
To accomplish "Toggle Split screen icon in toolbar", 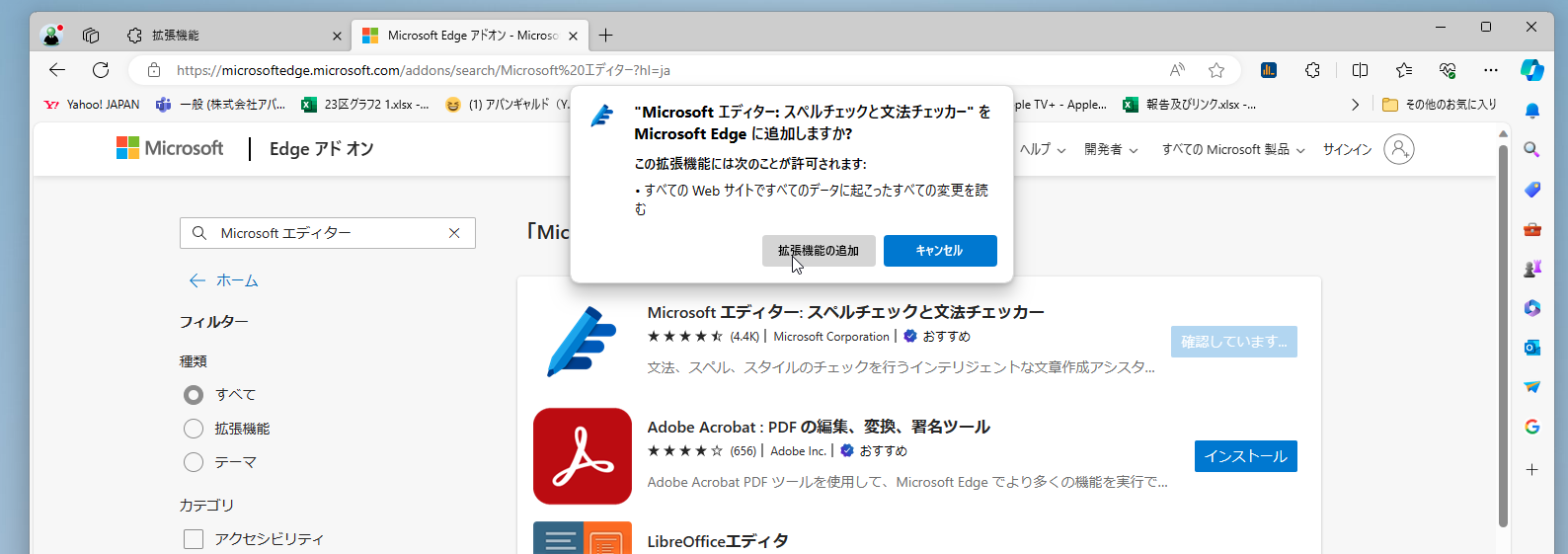I will coord(1360,70).
